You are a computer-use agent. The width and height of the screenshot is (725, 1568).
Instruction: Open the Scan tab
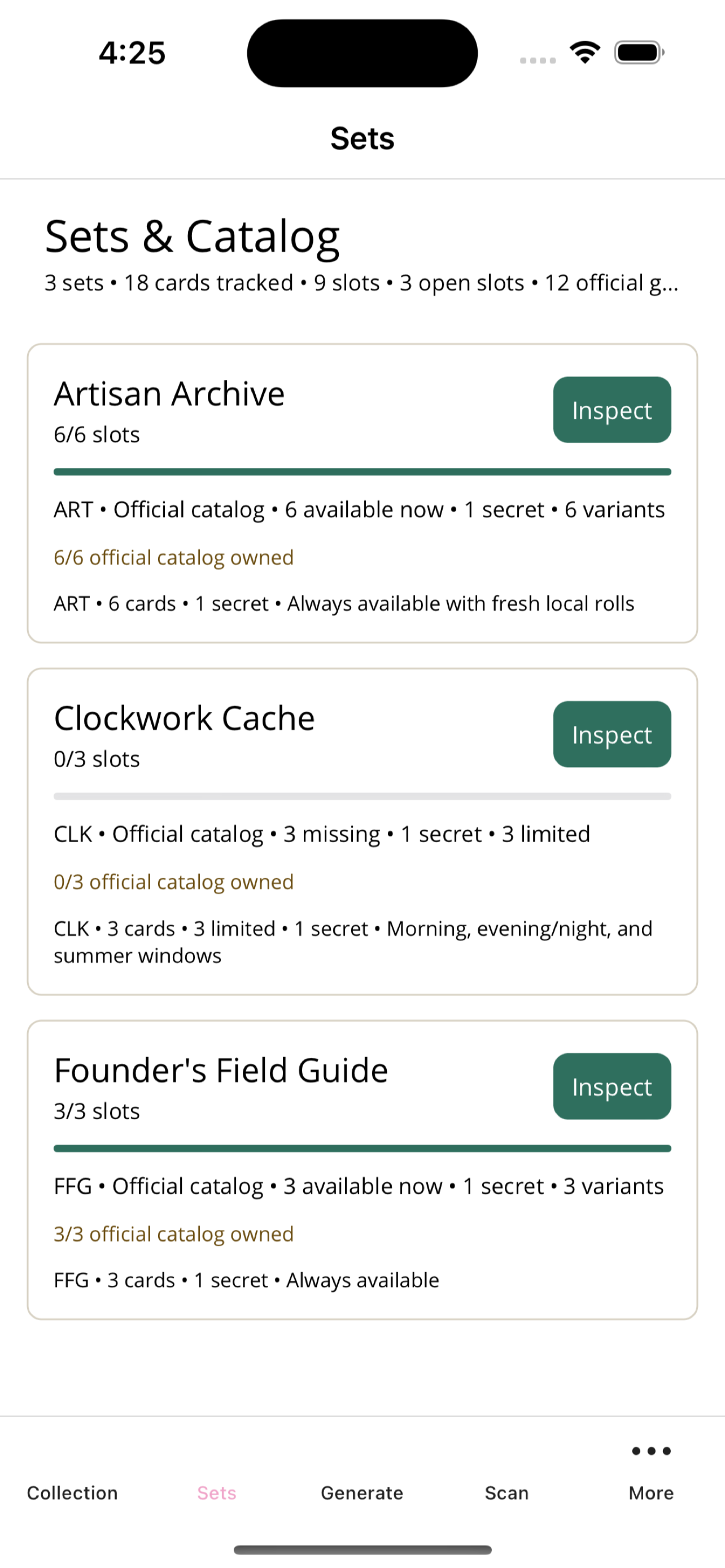tap(506, 1492)
